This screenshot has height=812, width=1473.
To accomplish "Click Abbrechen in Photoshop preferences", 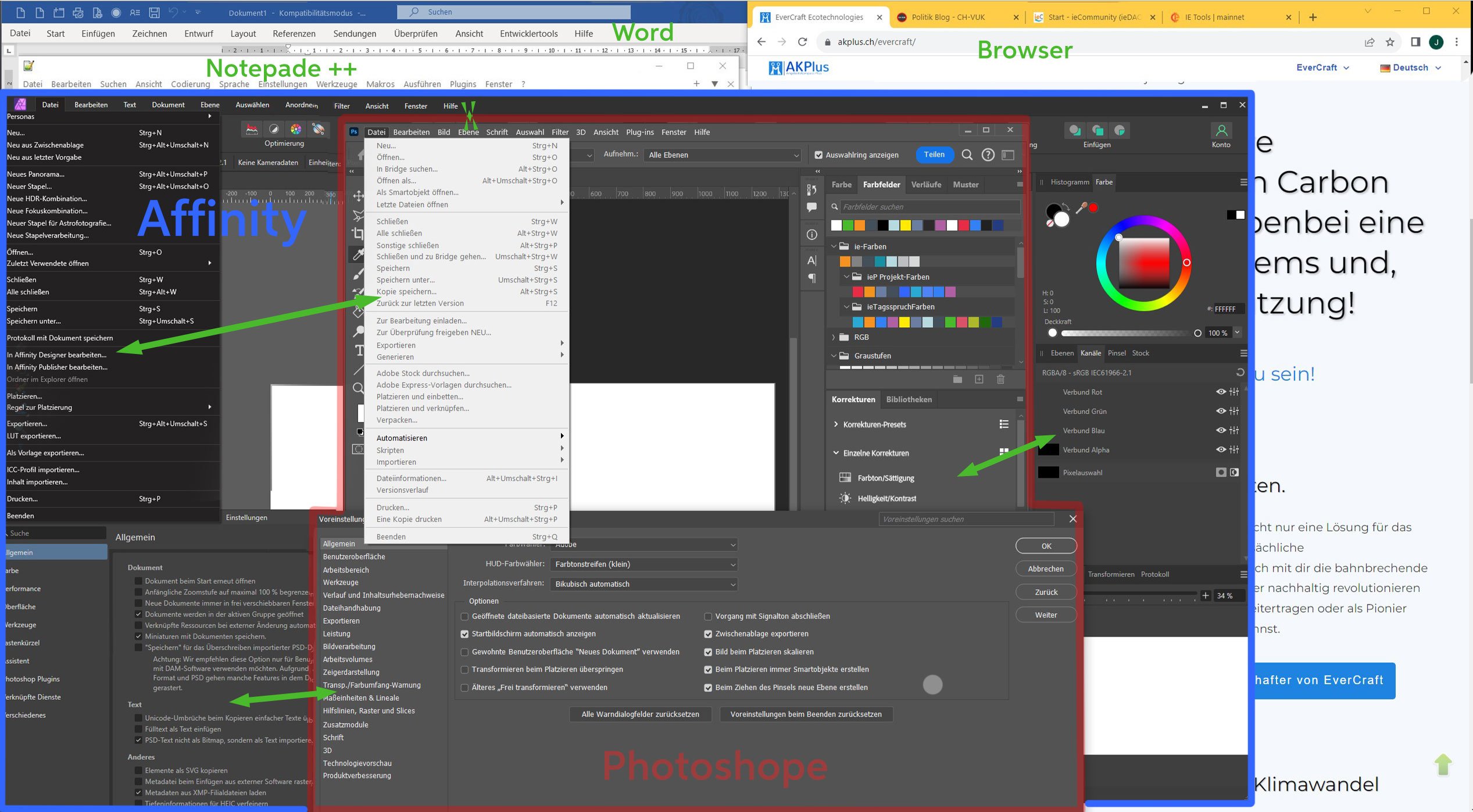I will pos(1046,568).
